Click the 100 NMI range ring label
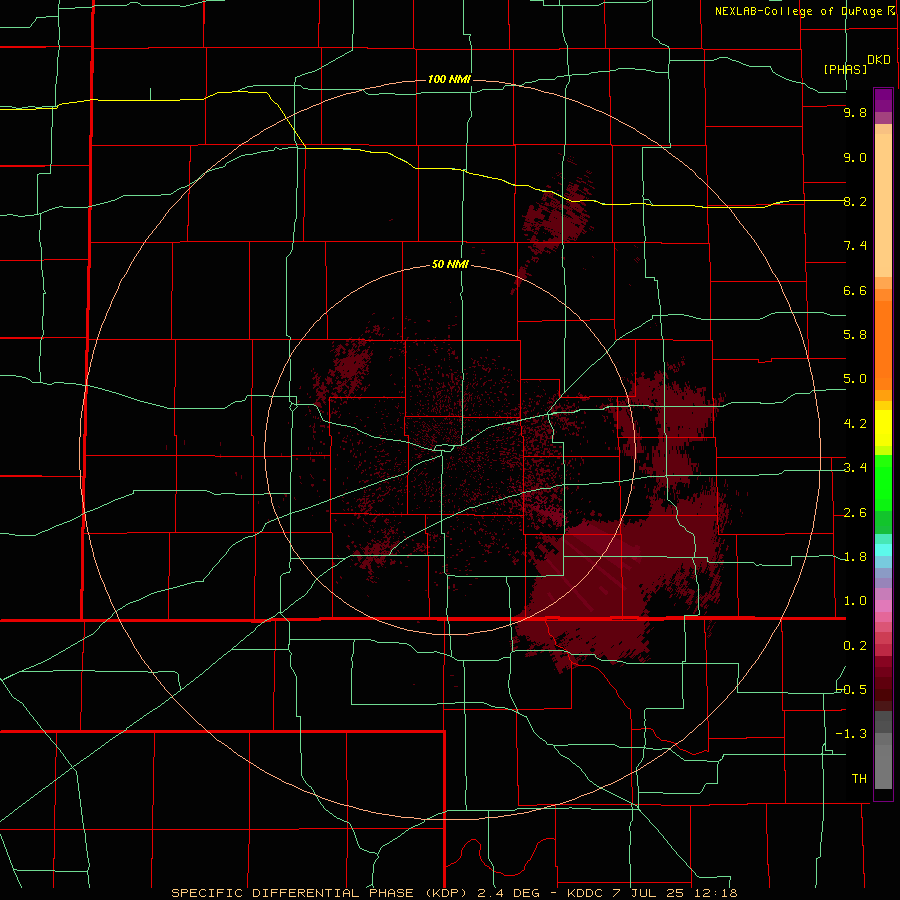The height and width of the screenshot is (900, 900). pyautogui.click(x=449, y=79)
